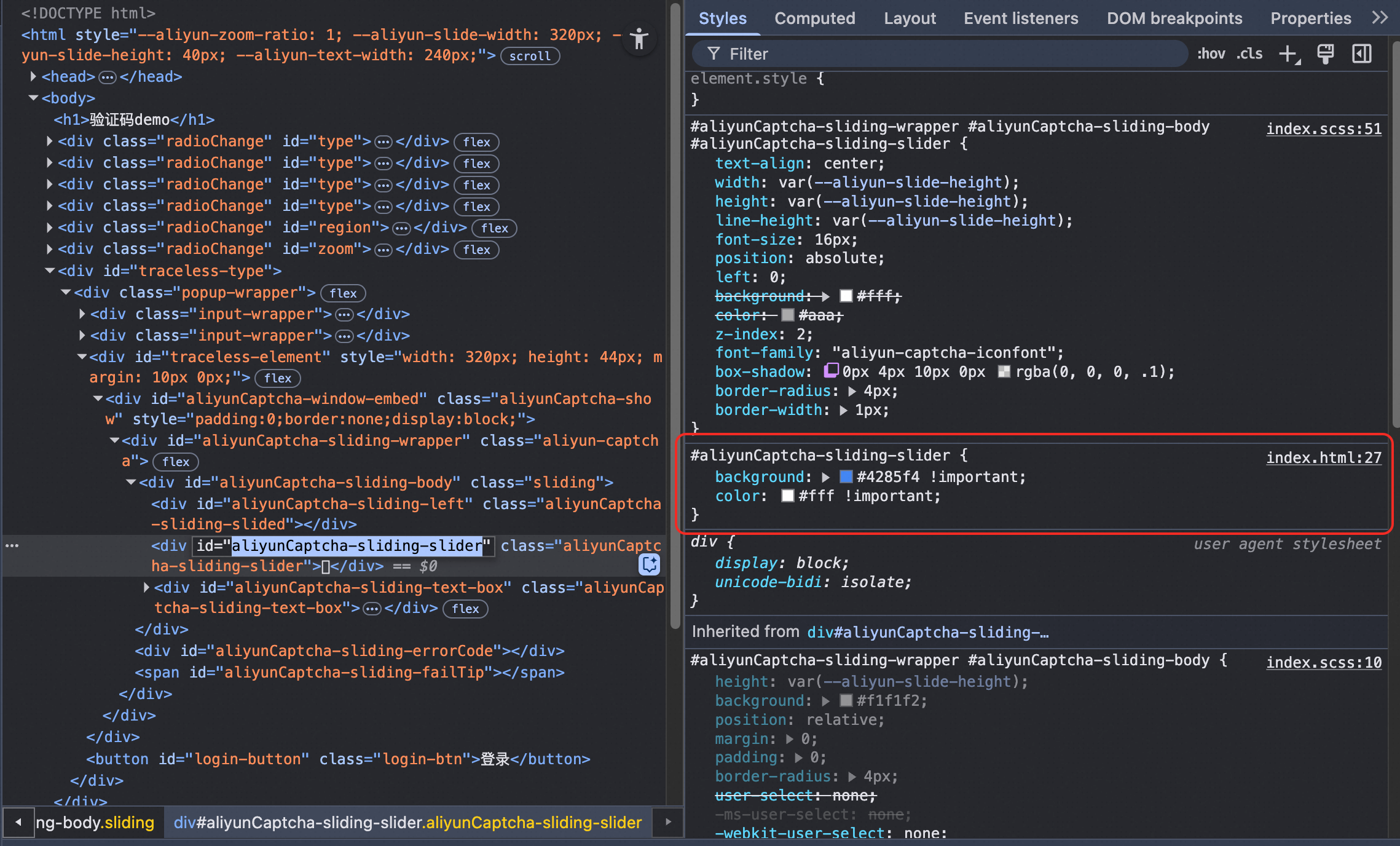Select the login-button element row
The width and height of the screenshot is (1400, 846).
coord(338,759)
